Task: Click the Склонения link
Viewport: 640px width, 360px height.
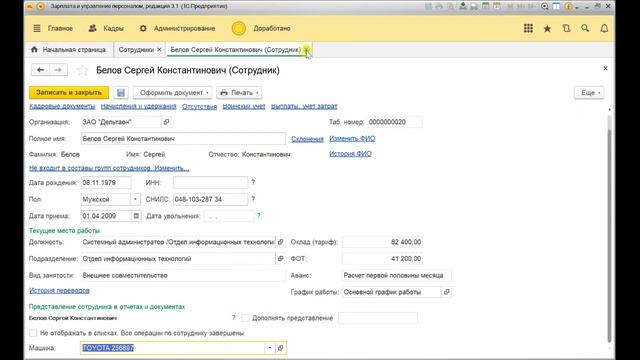Action: [x=307, y=139]
